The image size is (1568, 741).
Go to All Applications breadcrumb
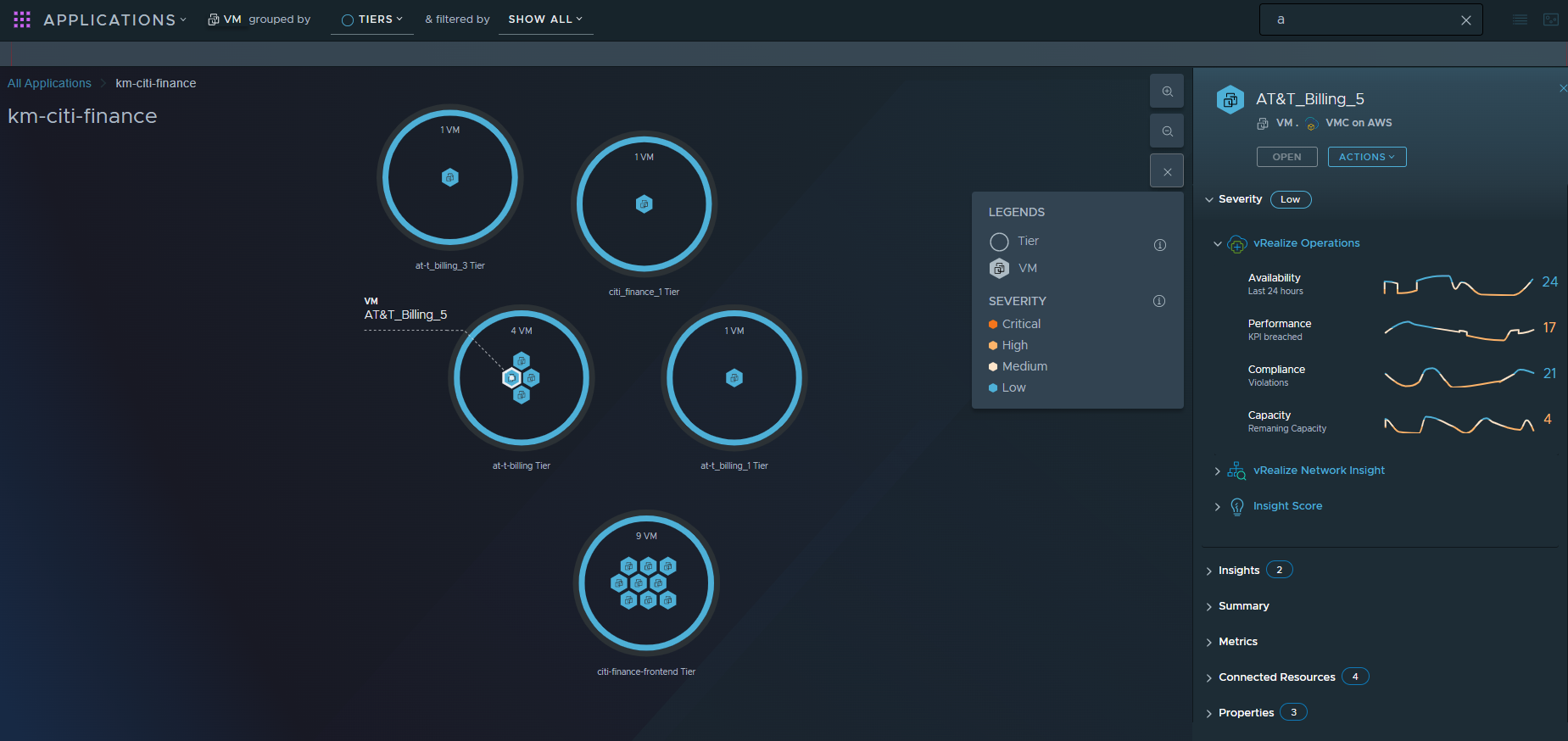pyautogui.click(x=49, y=83)
